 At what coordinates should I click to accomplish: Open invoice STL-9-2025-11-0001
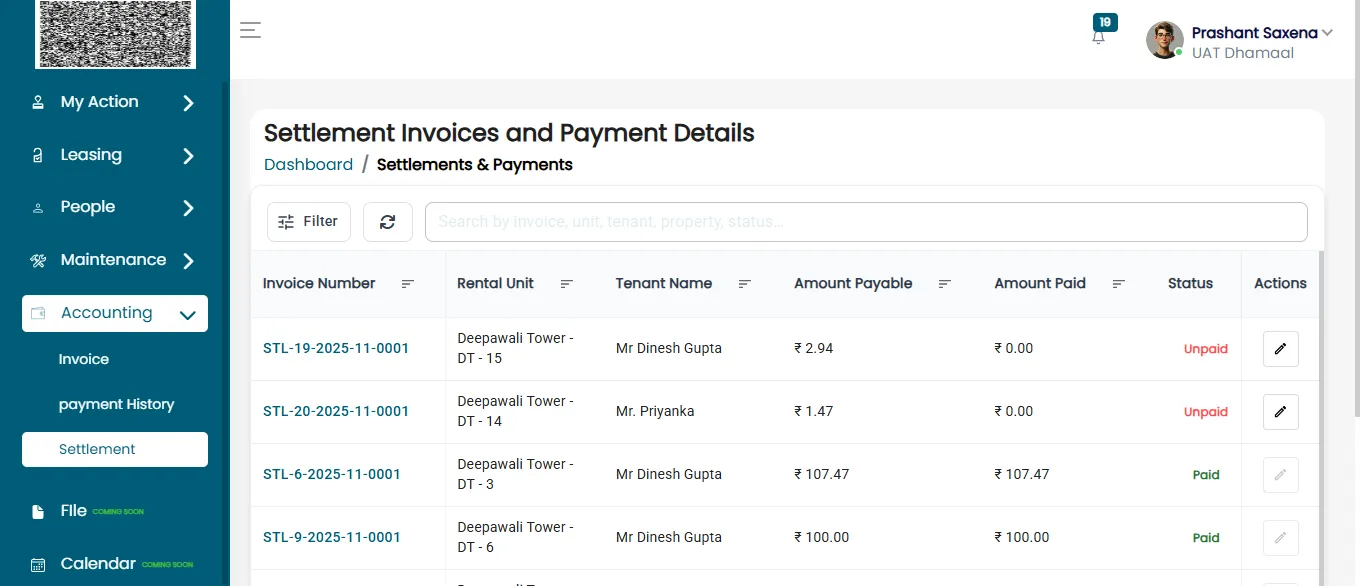tap(332, 538)
